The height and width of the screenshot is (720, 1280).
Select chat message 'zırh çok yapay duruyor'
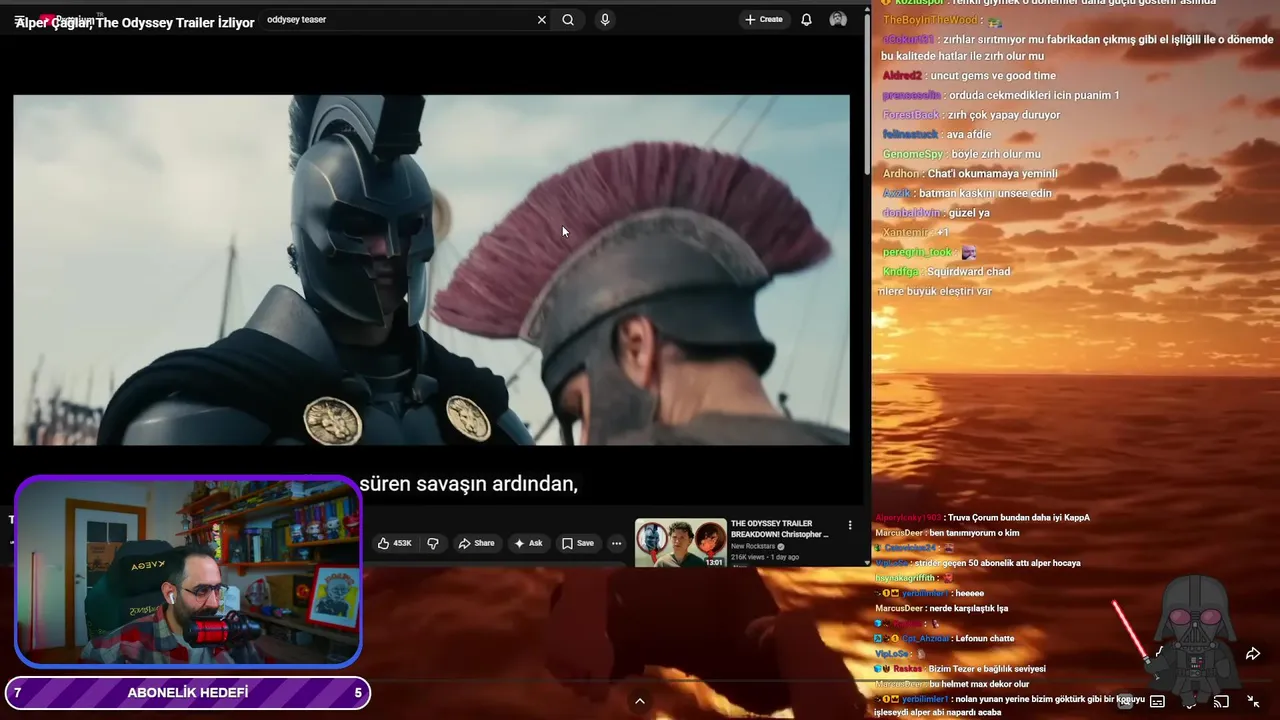1004,115
